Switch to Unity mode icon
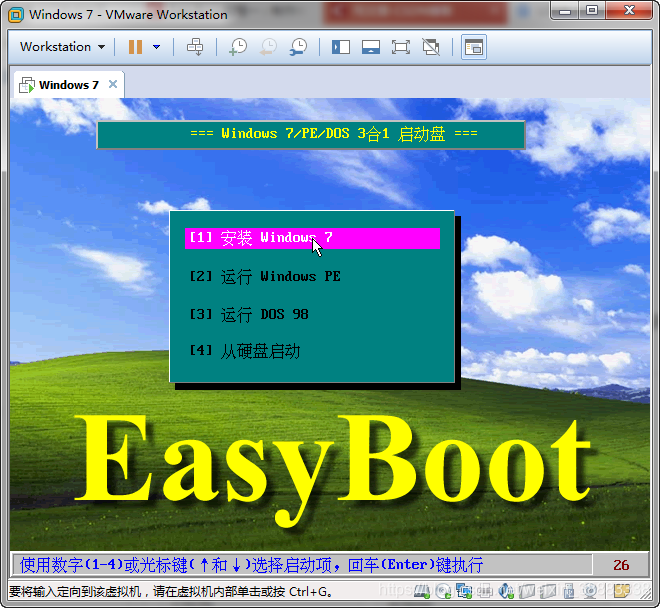The width and height of the screenshot is (660, 608). coord(431,47)
